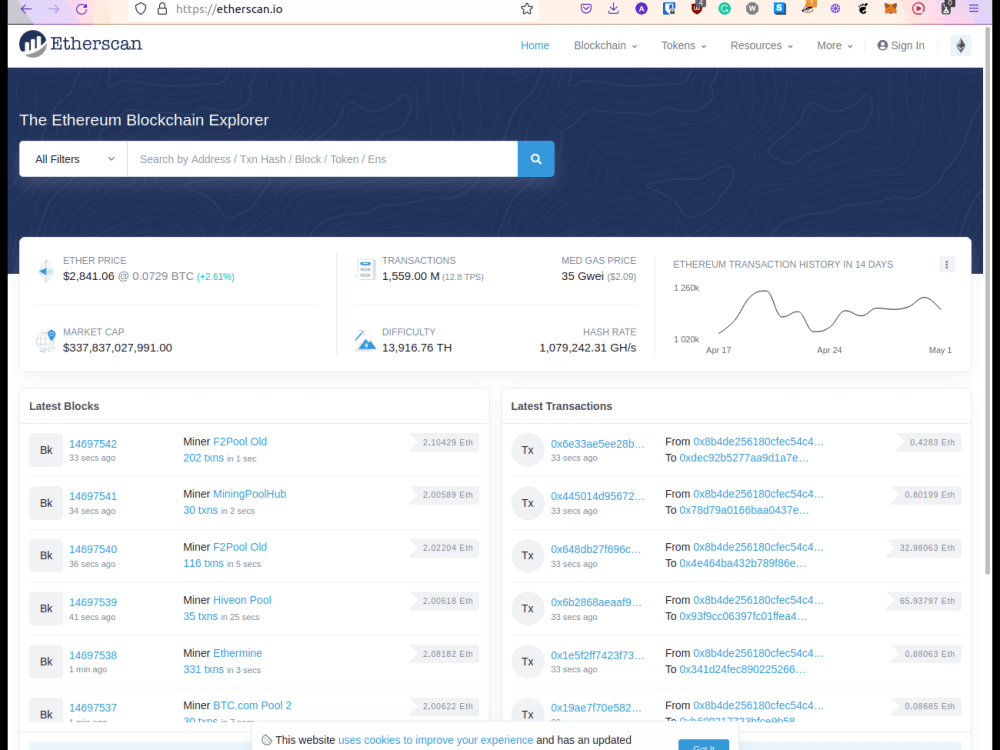The height and width of the screenshot is (750, 1000).
Task: Click the $337,837,027,991.00 market cap value
Action: coord(117,348)
